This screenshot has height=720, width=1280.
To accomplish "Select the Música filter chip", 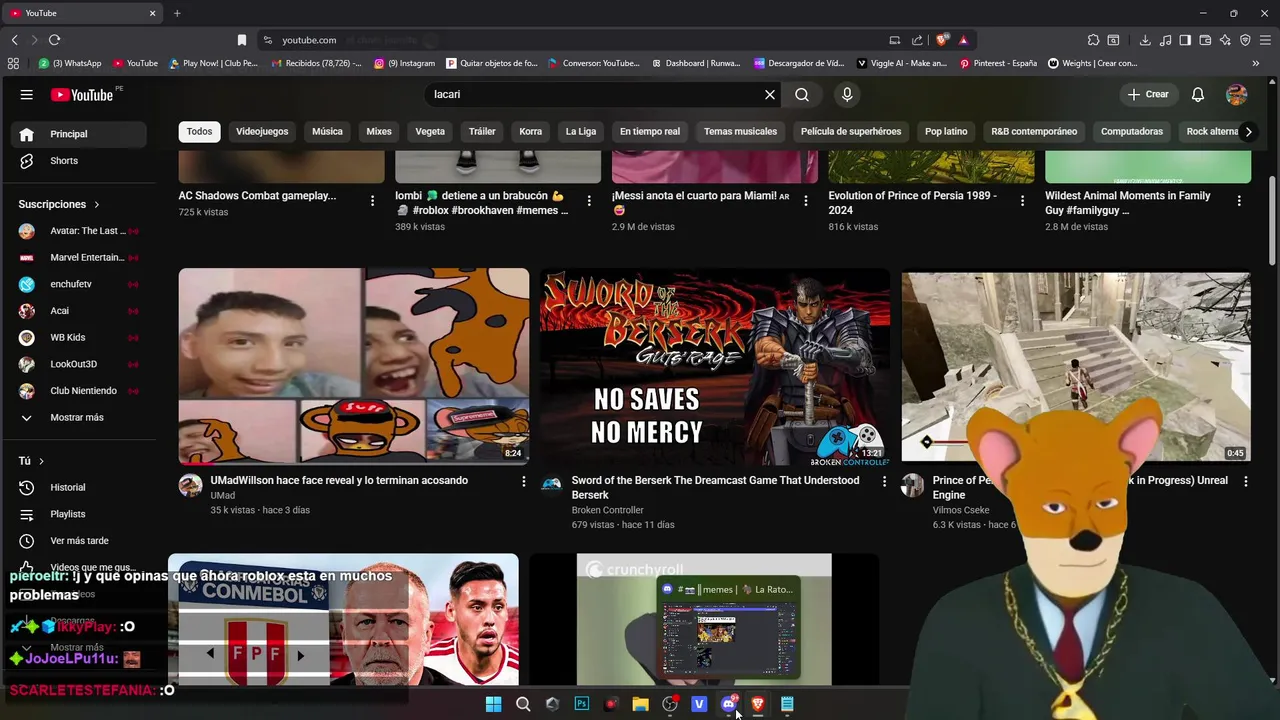I will (x=327, y=131).
